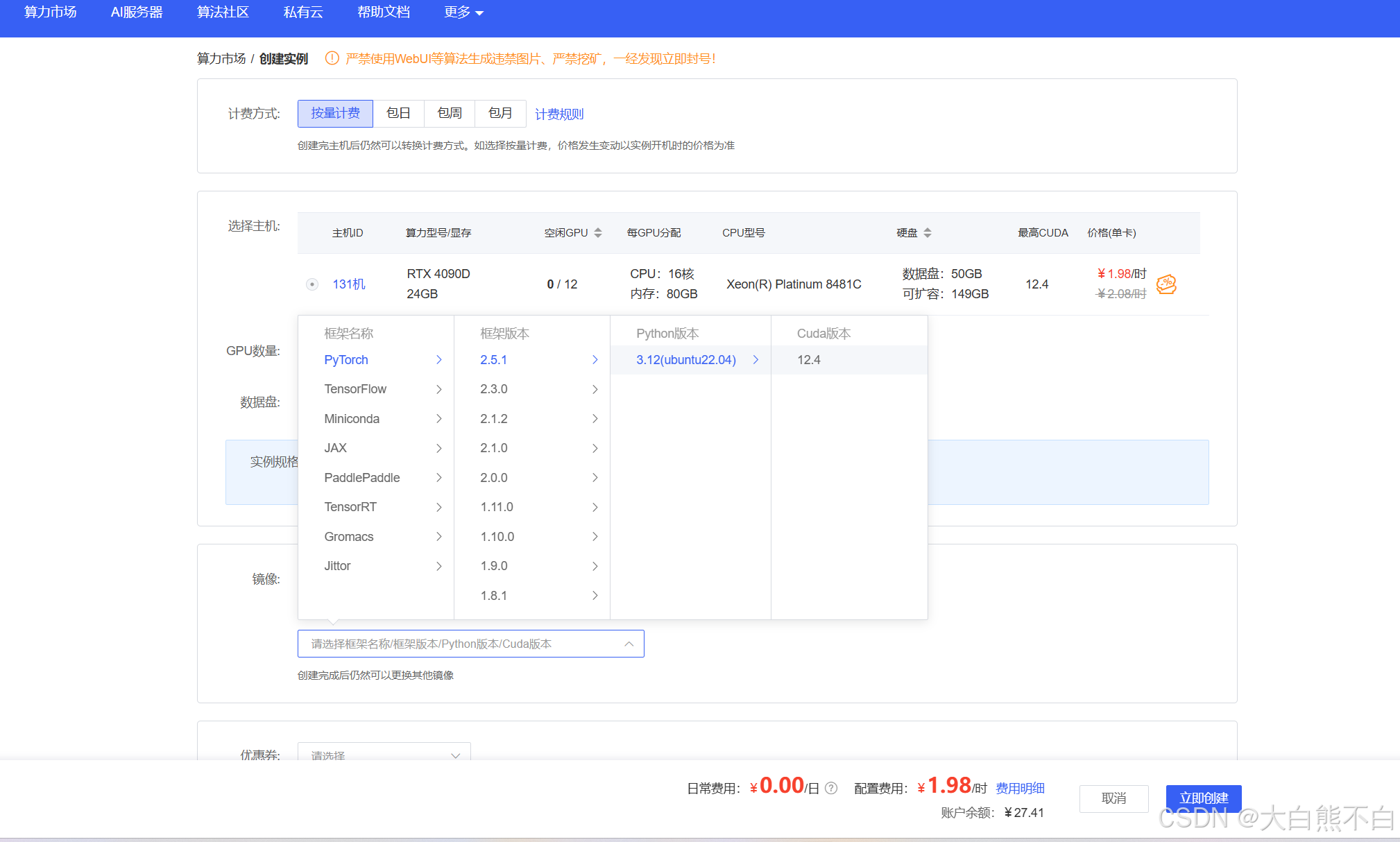Expand the PyTorch framework chevron
The width and height of the screenshot is (1400, 842).
(438, 359)
